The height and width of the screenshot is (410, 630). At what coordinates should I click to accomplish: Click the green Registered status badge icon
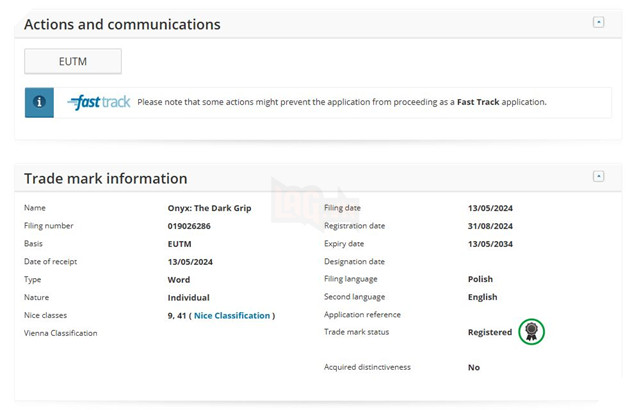click(531, 332)
